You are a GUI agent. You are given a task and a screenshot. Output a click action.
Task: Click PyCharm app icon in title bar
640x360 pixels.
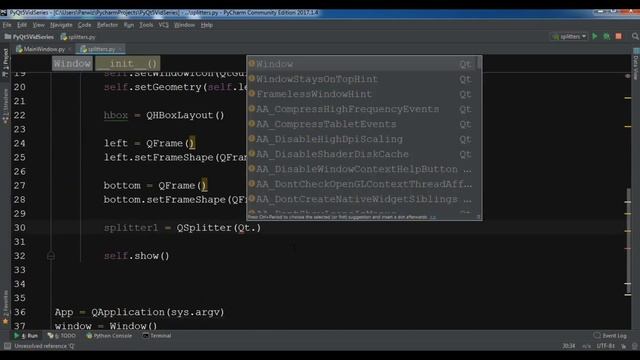pos(4,13)
